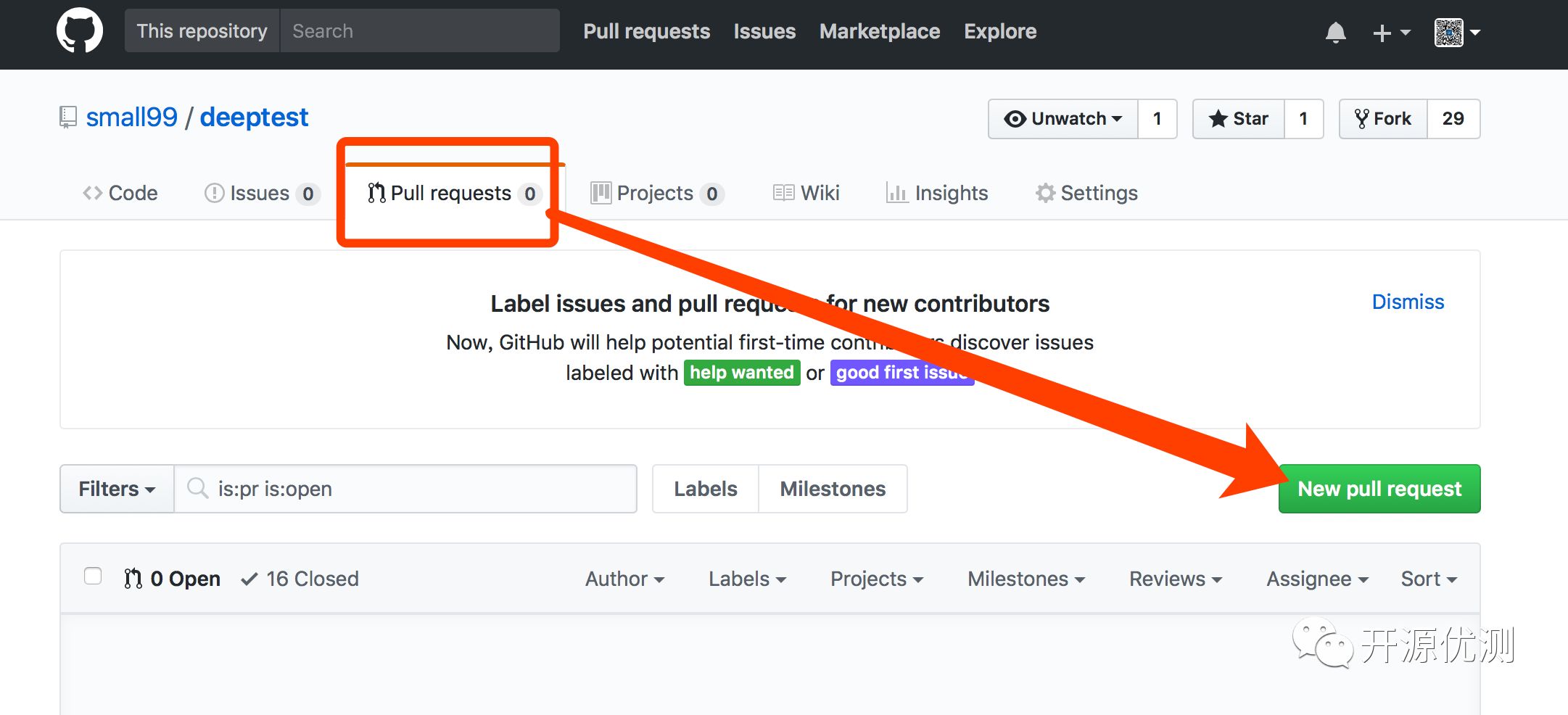Viewport: 1568px width, 715px height.
Task: Click New pull request button
Action: coord(1379,489)
